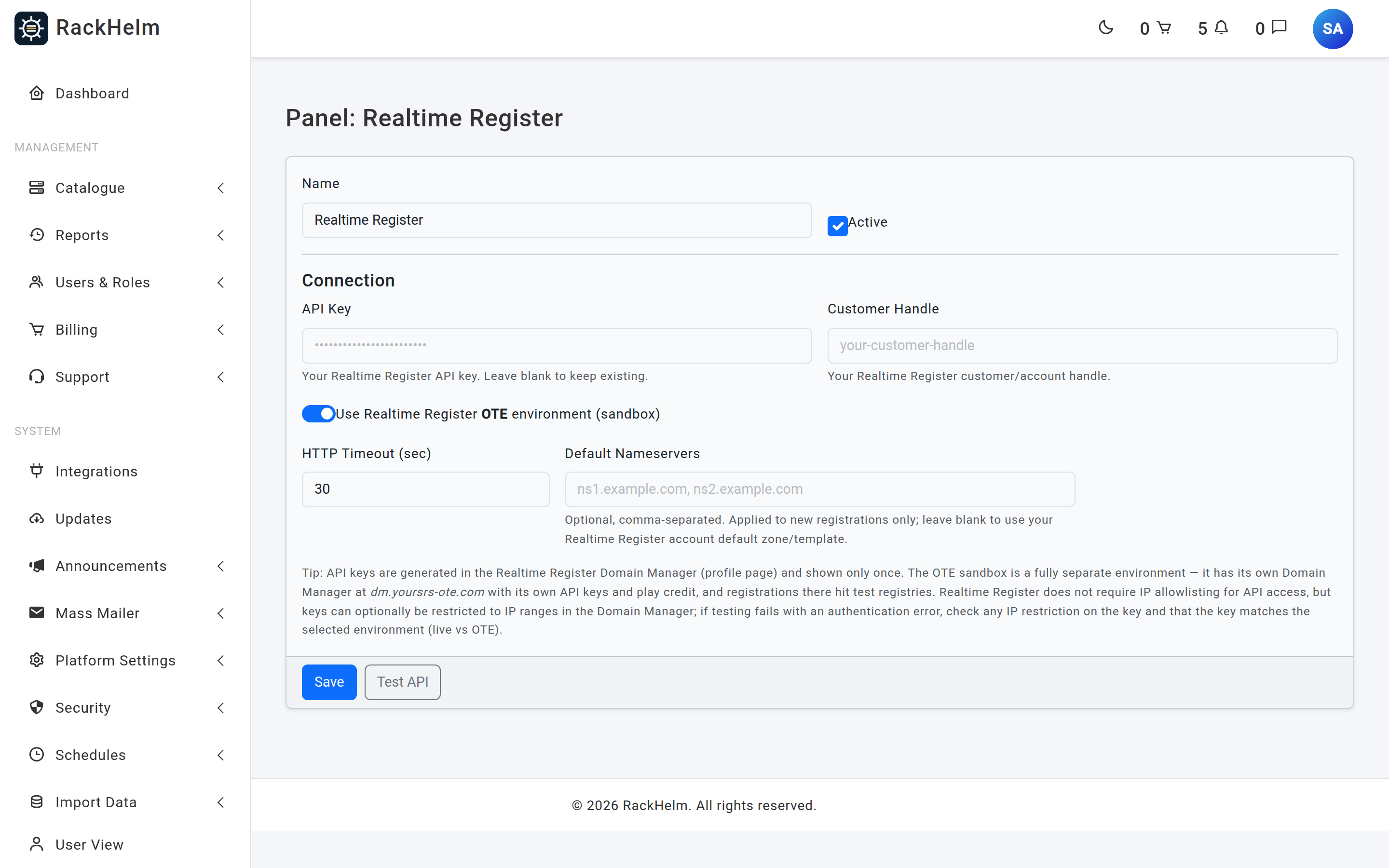Click the Dashboard home icon
This screenshot has height=868, width=1389.
(x=37, y=93)
